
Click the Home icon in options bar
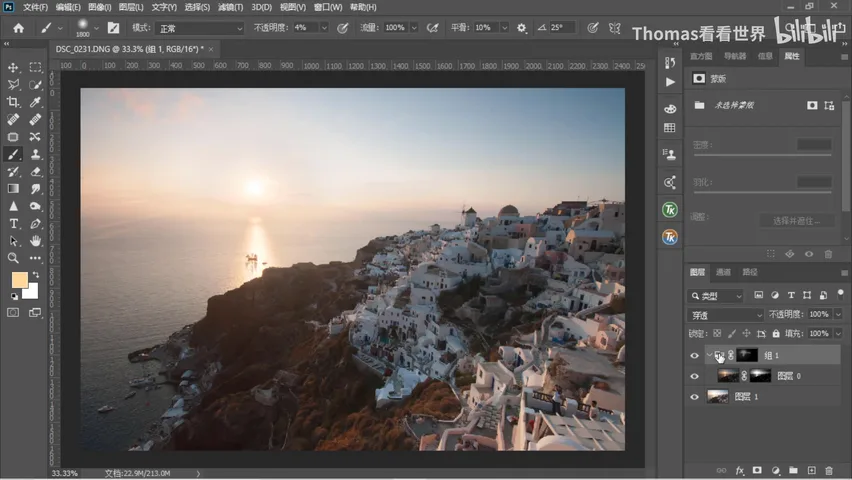pyautogui.click(x=18, y=28)
